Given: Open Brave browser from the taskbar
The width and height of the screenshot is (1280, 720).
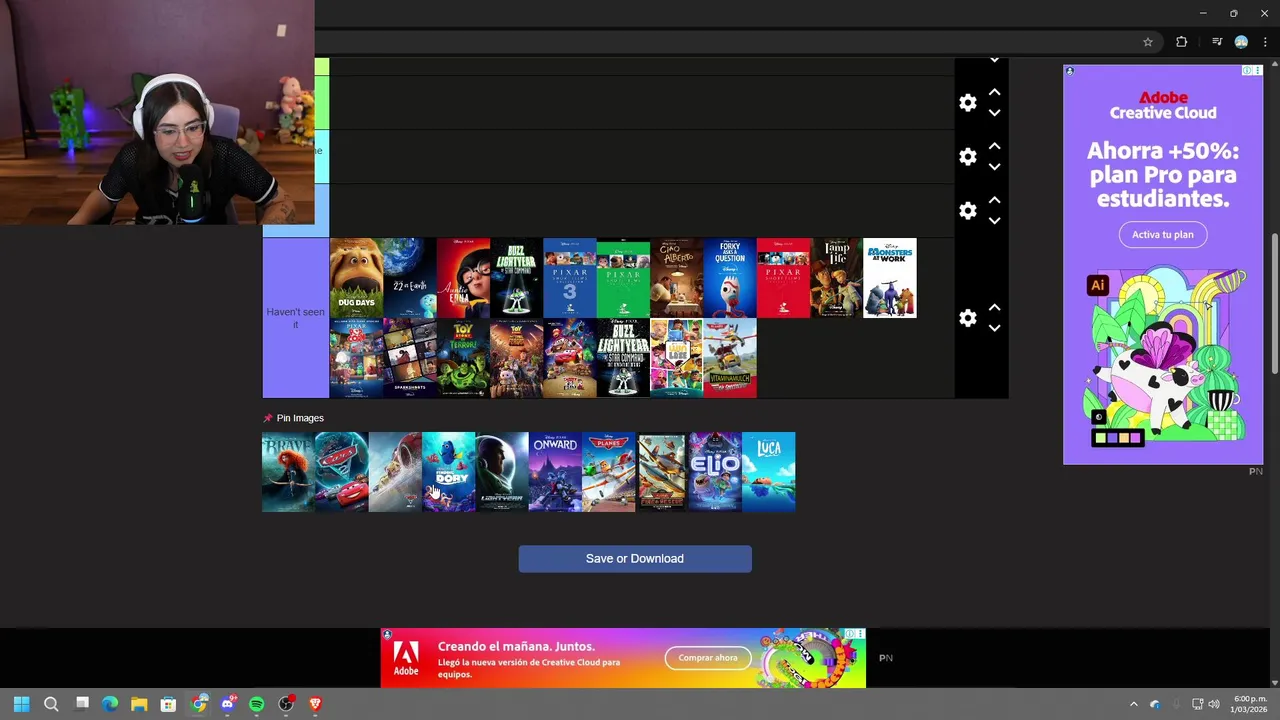Looking at the screenshot, I should tap(316, 704).
